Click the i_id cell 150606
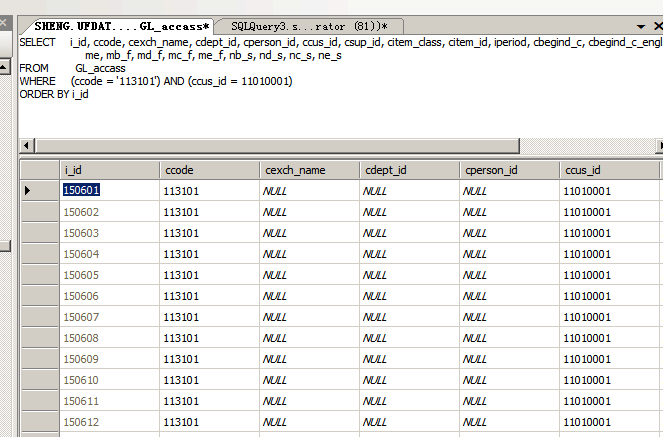 tap(109, 296)
